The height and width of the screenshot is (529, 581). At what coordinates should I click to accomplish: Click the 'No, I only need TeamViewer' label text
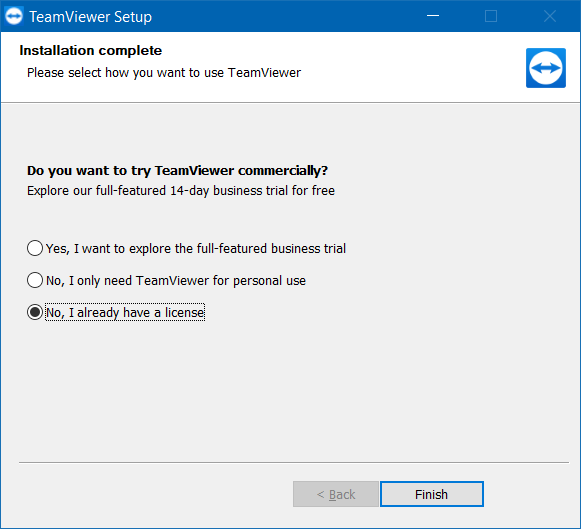176,281
